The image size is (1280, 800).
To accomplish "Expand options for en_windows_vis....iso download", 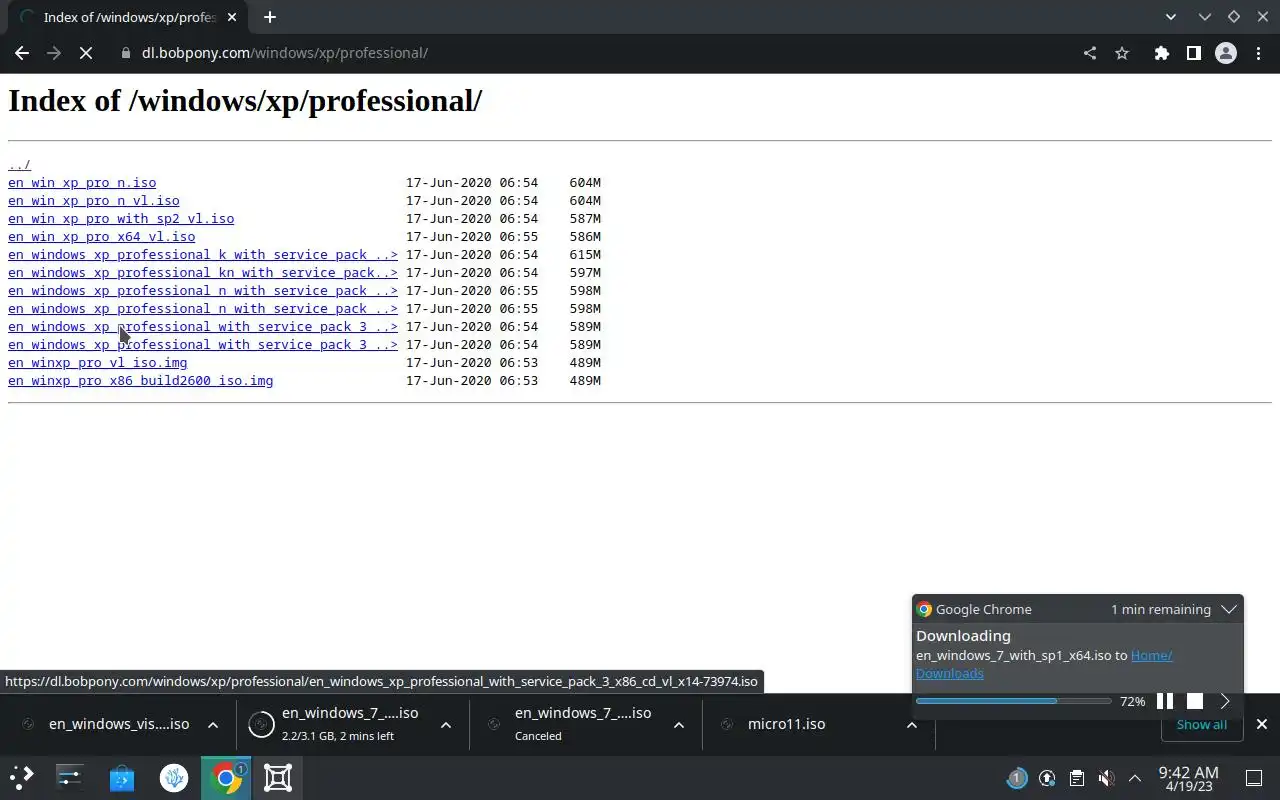I will tap(213, 725).
